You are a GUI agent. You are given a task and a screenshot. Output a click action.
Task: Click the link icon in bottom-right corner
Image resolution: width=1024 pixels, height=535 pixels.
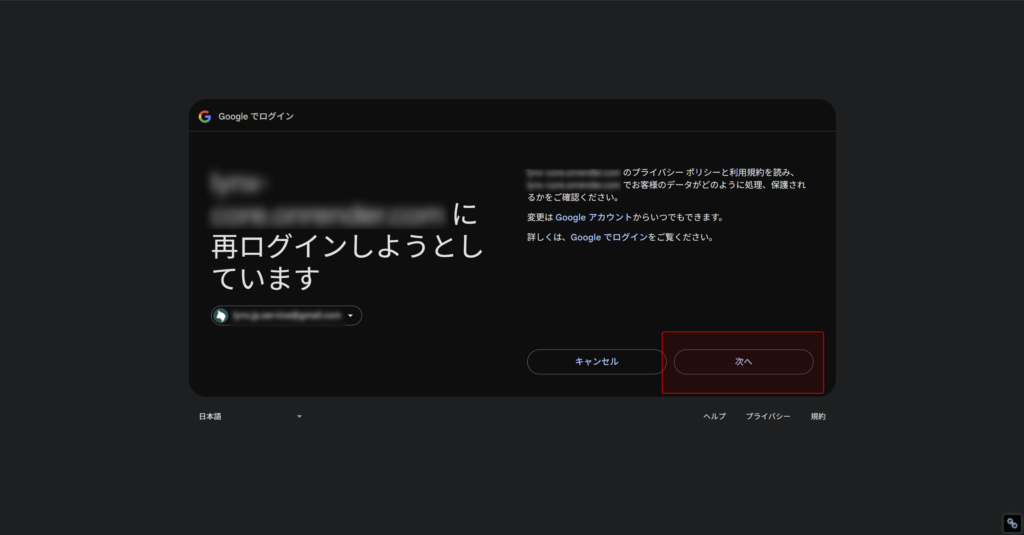[1011, 523]
